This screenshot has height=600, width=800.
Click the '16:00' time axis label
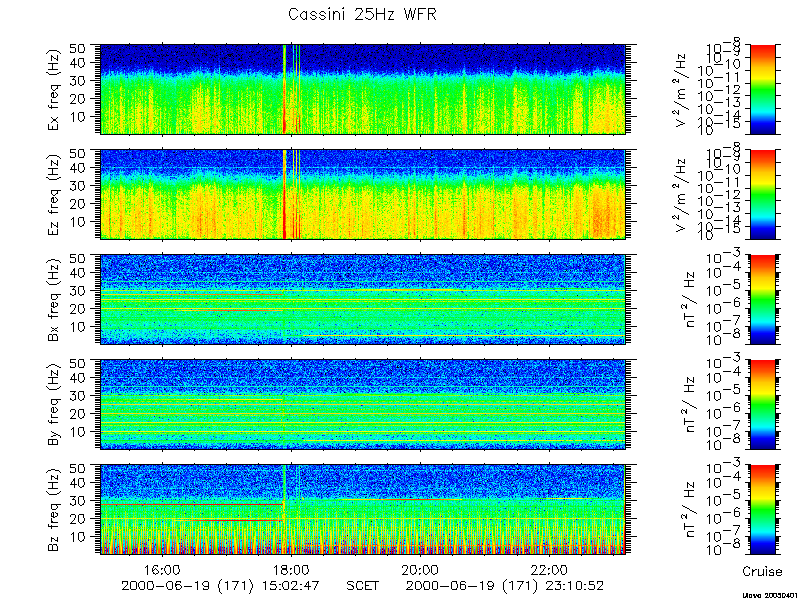[x=162, y=570]
